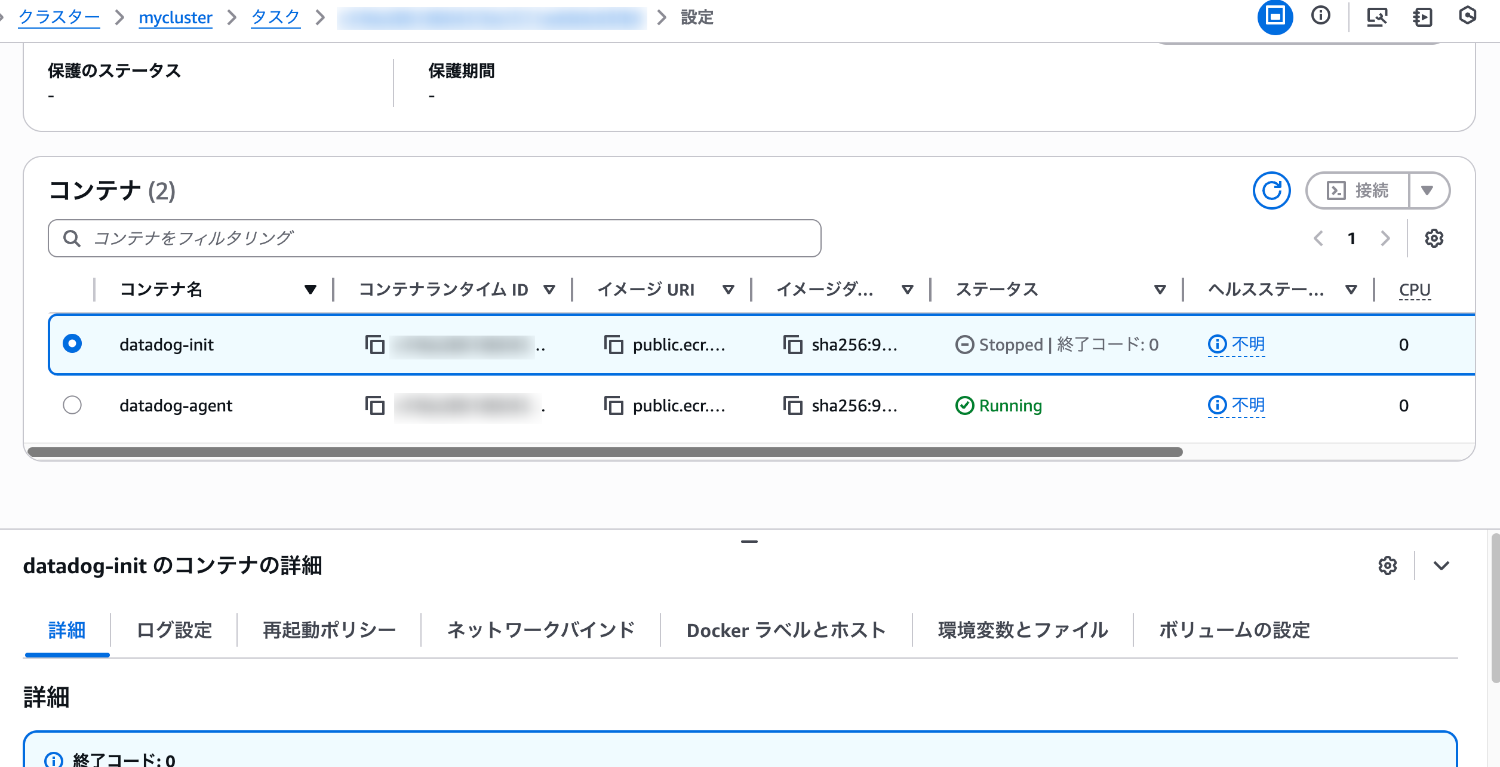Select the datadog-agent container radio button

(72, 404)
